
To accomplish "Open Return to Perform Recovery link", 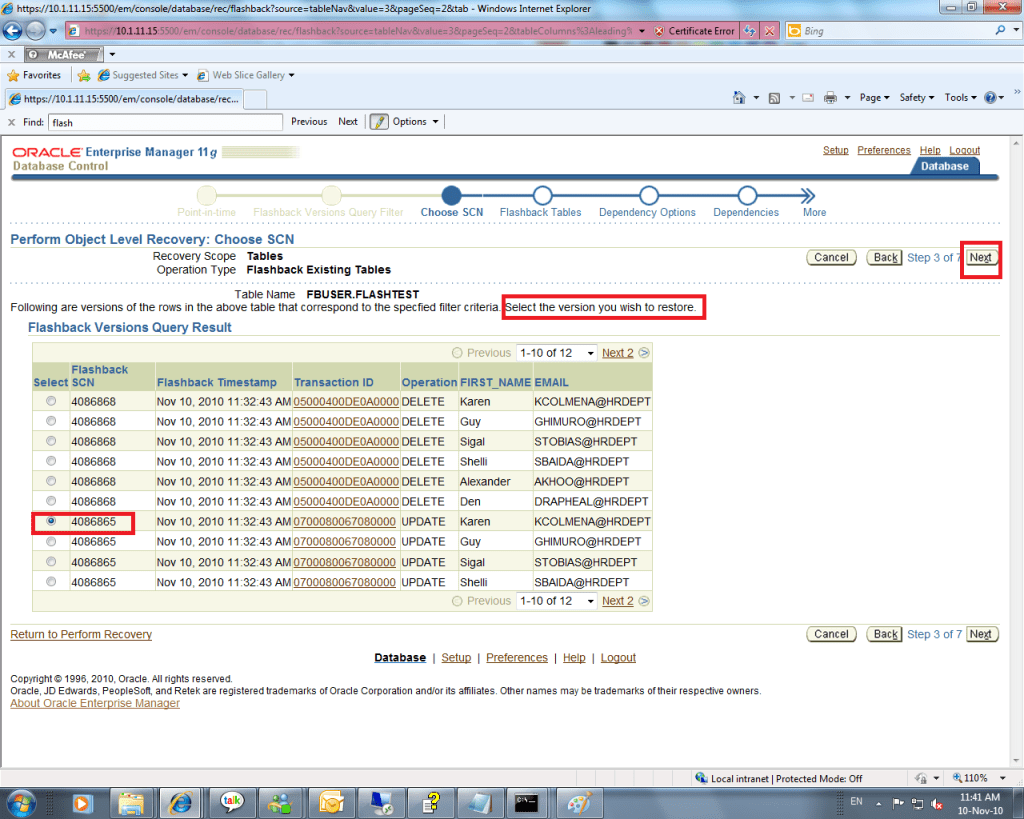I will tap(81, 634).
